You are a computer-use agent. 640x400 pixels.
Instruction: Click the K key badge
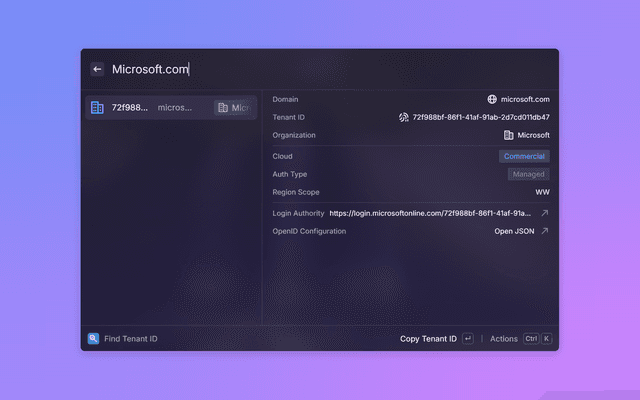[547, 338]
